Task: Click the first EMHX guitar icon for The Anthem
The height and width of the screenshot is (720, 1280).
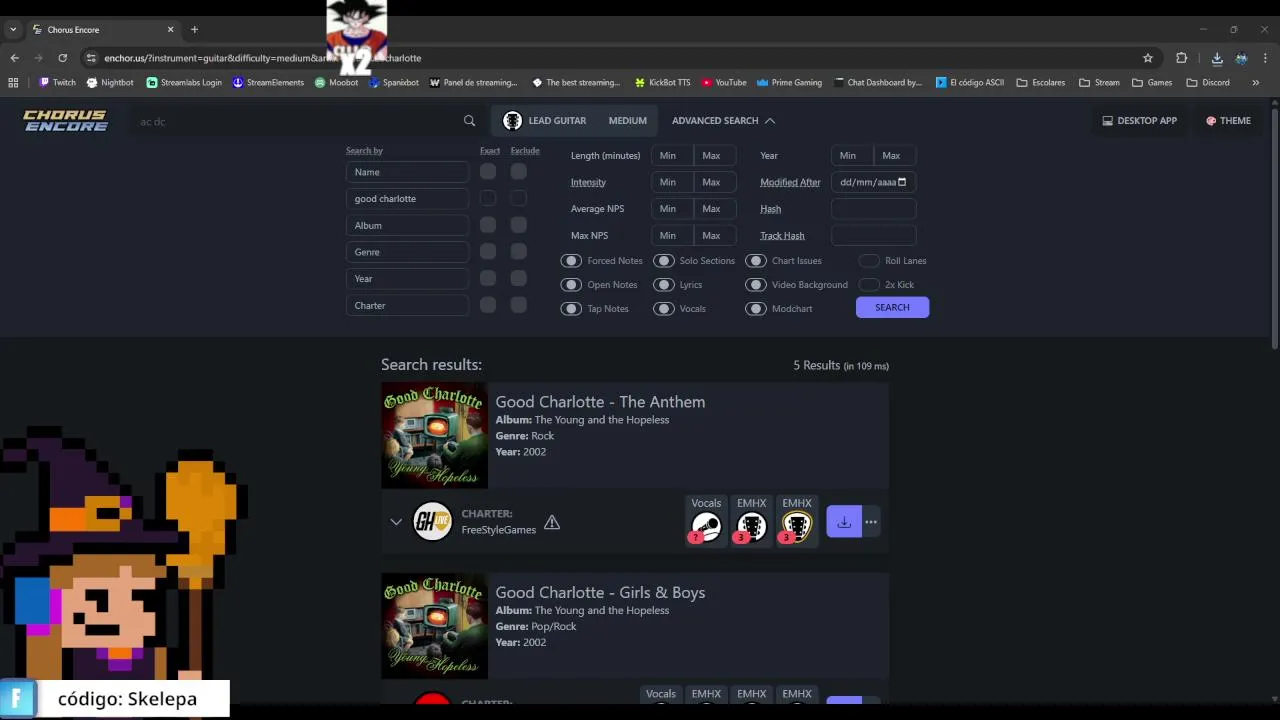Action: click(x=751, y=526)
